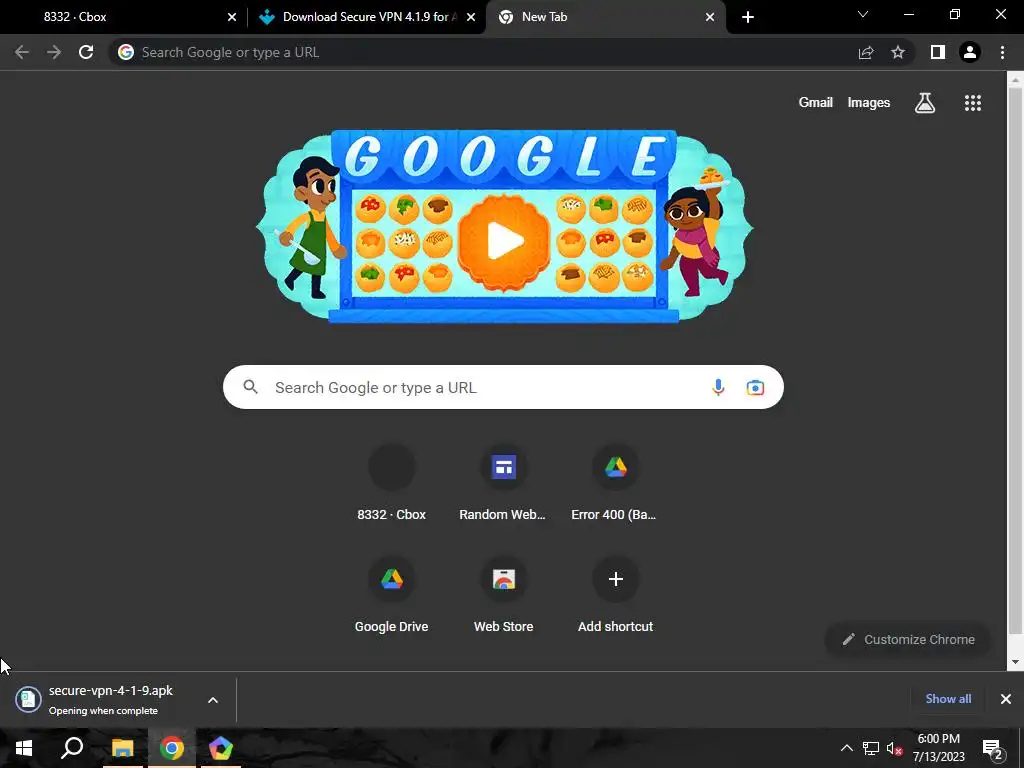Open the Search Labs flask icon
The image size is (1024, 768).
point(925,103)
